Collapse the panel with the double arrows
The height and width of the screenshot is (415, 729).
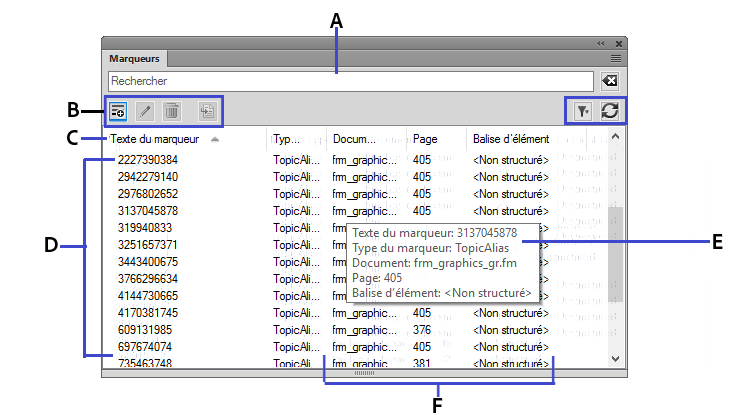(x=600, y=44)
